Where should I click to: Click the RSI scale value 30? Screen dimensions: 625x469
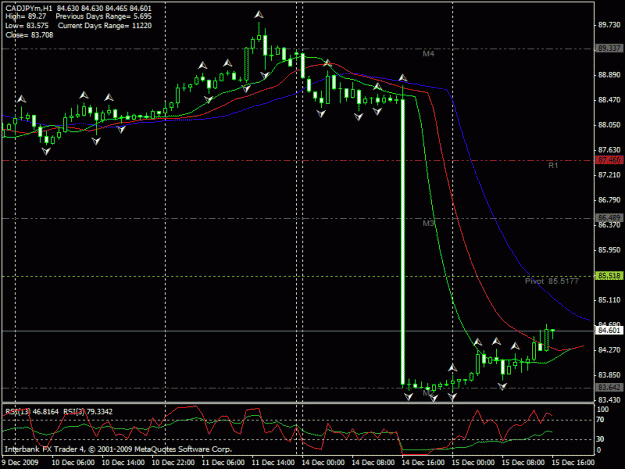[601, 439]
